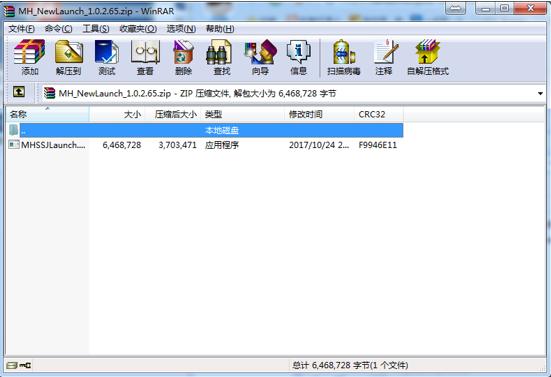The height and width of the screenshot is (377, 551).
Task: Click the 3,703,471 compressed size value
Action: [177, 145]
